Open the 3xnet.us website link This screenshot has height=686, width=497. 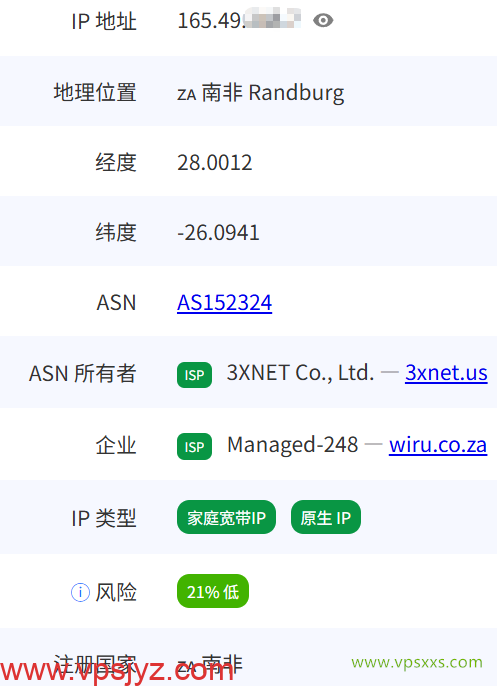pos(446,373)
